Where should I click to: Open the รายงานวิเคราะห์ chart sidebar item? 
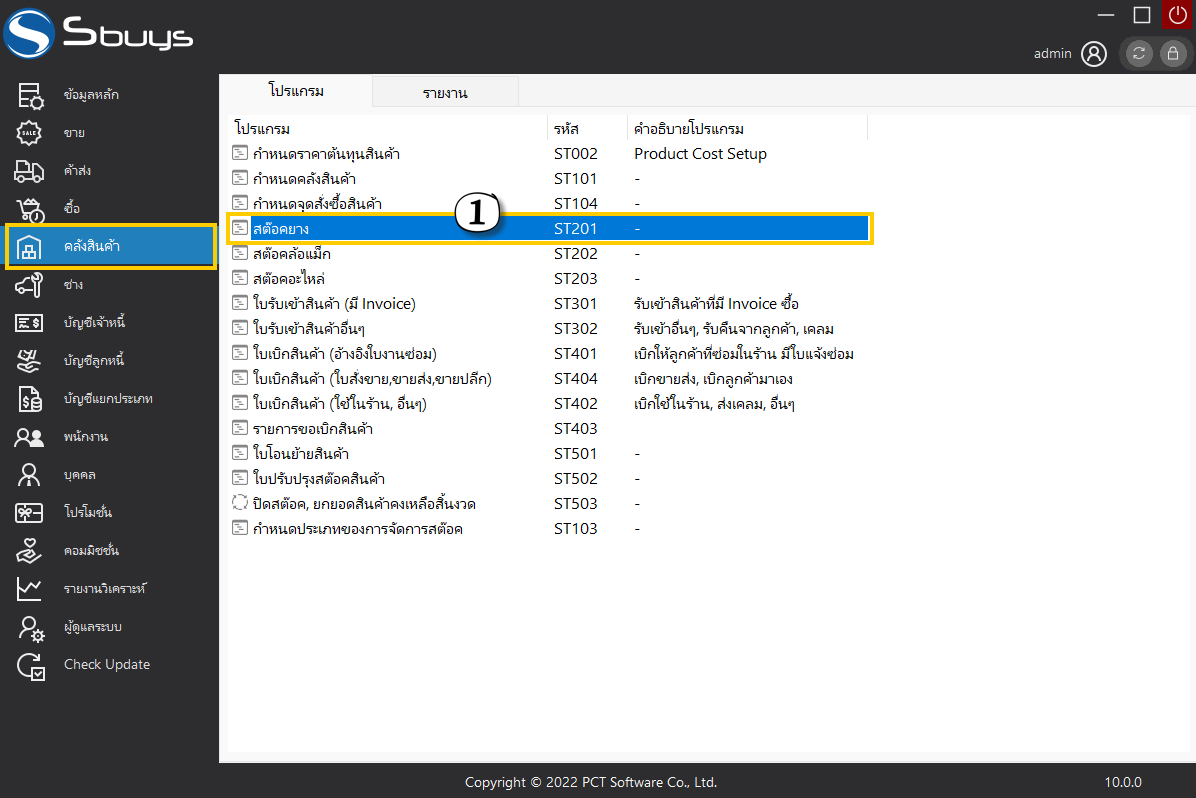pyautogui.click(x=104, y=589)
